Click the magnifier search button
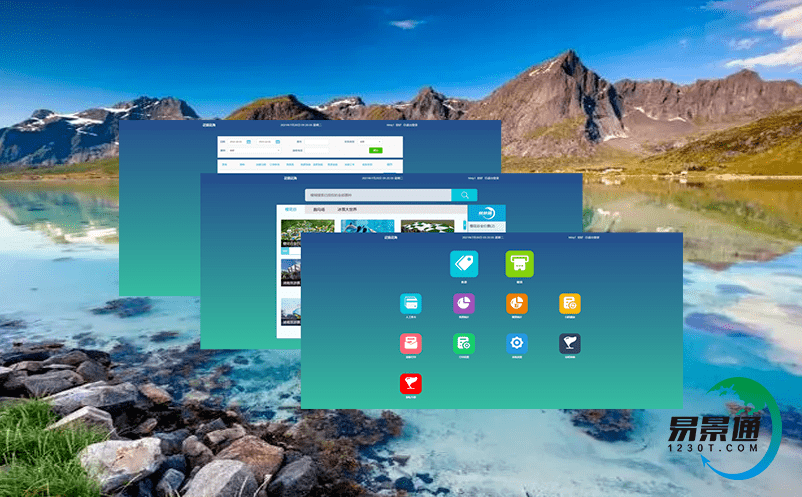Image resolution: width=802 pixels, height=497 pixels. [464, 195]
